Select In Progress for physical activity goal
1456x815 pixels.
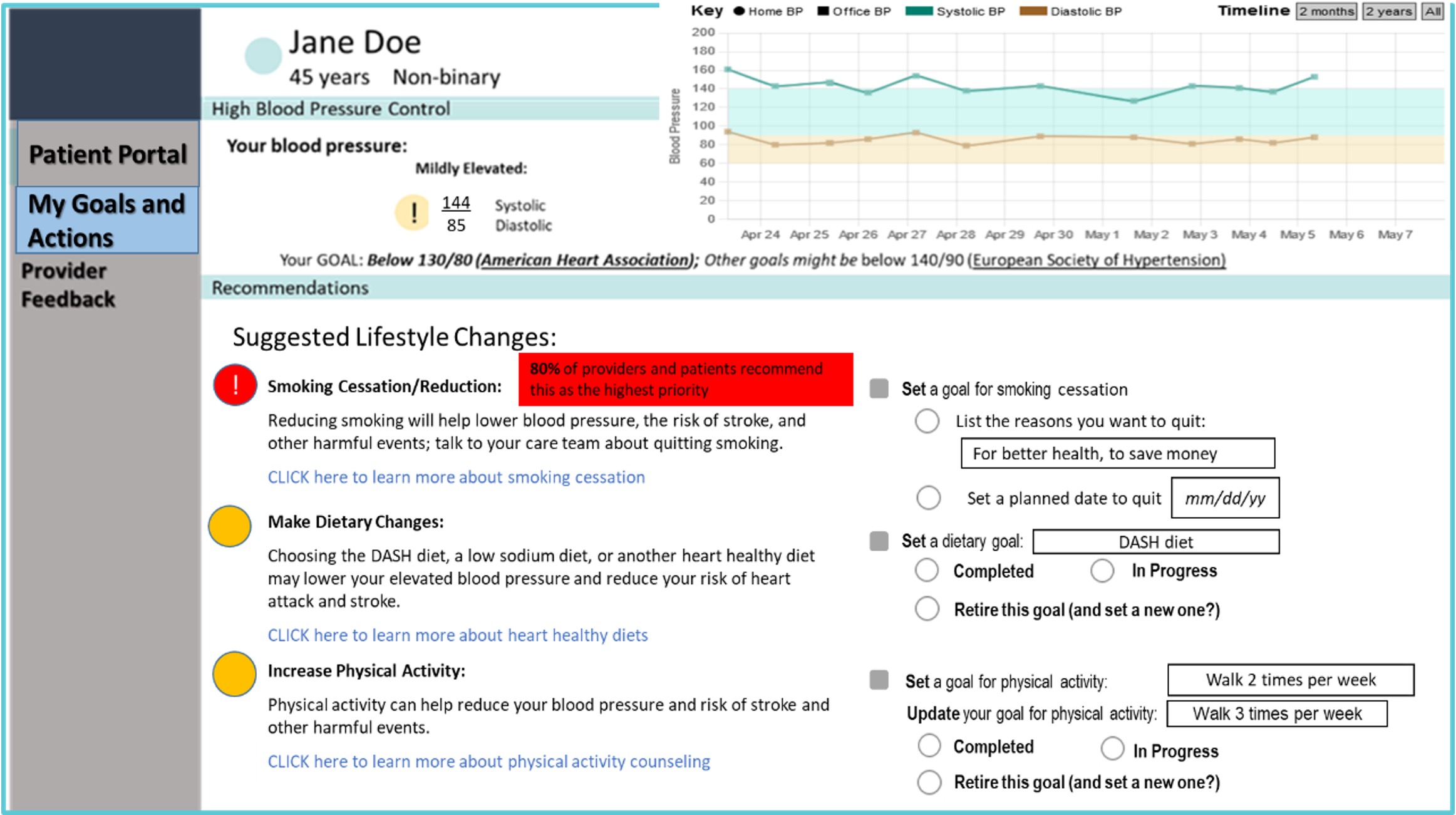point(1112,749)
